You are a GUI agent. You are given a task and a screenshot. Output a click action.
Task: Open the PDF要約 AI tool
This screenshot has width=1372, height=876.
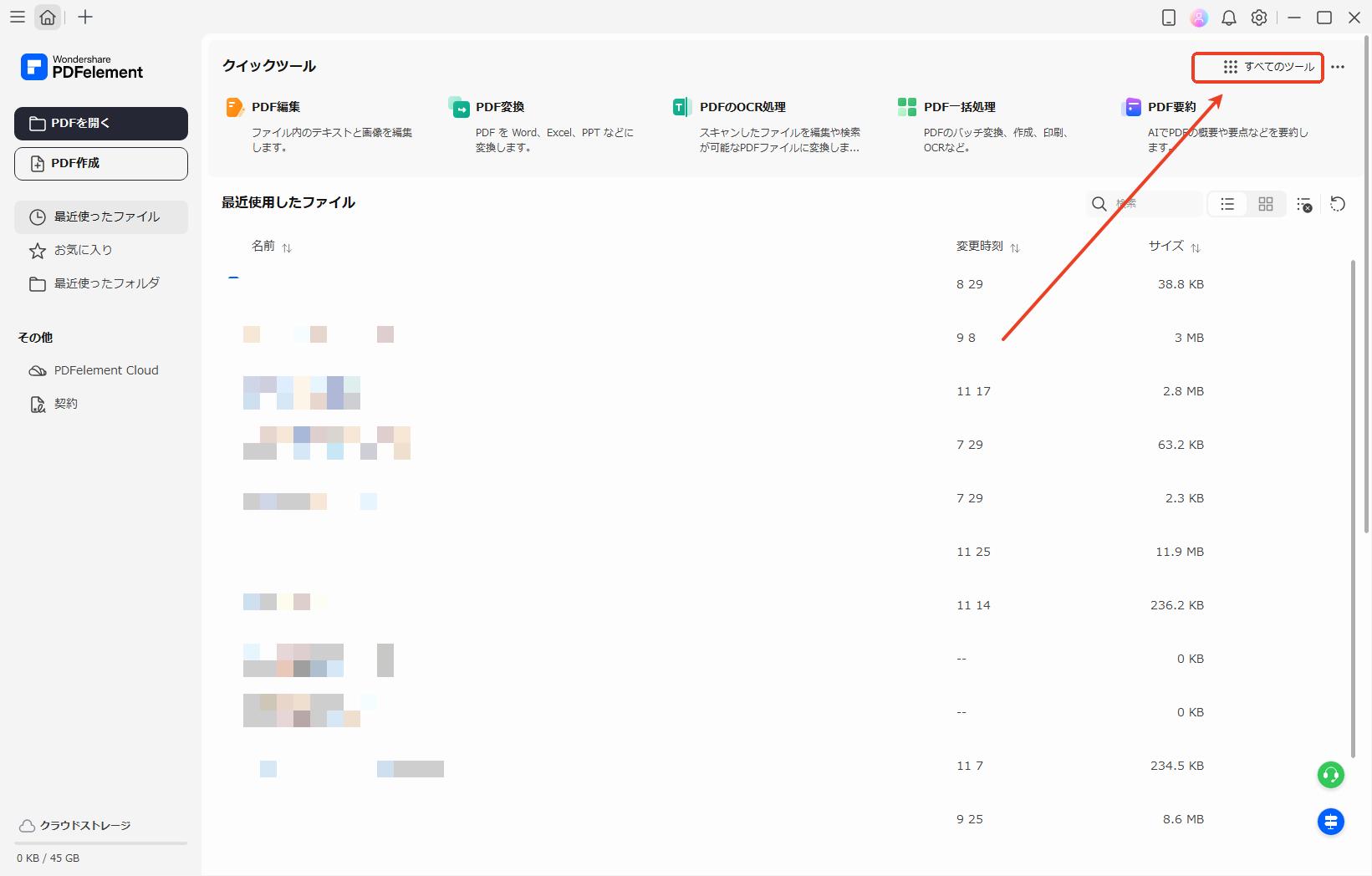coord(1171,107)
